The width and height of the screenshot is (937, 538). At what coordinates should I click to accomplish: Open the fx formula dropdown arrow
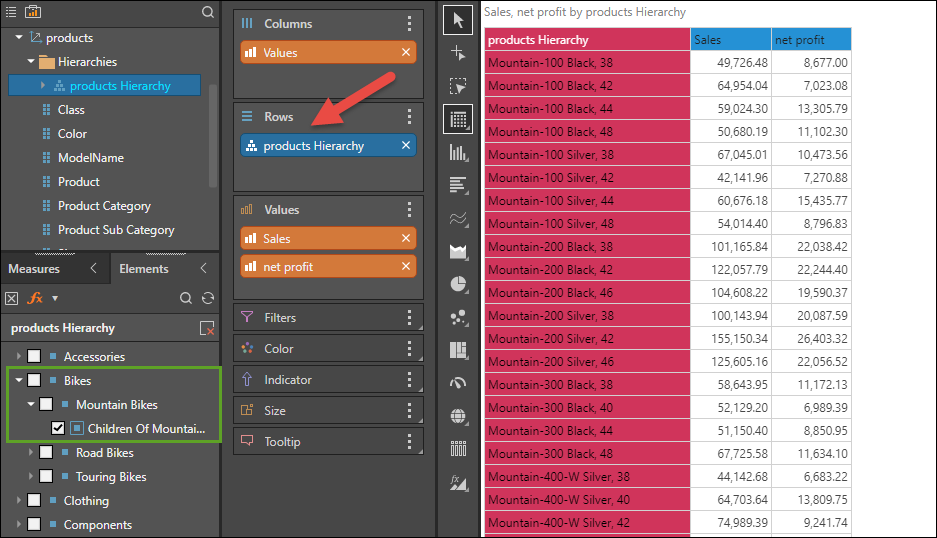(x=55, y=298)
